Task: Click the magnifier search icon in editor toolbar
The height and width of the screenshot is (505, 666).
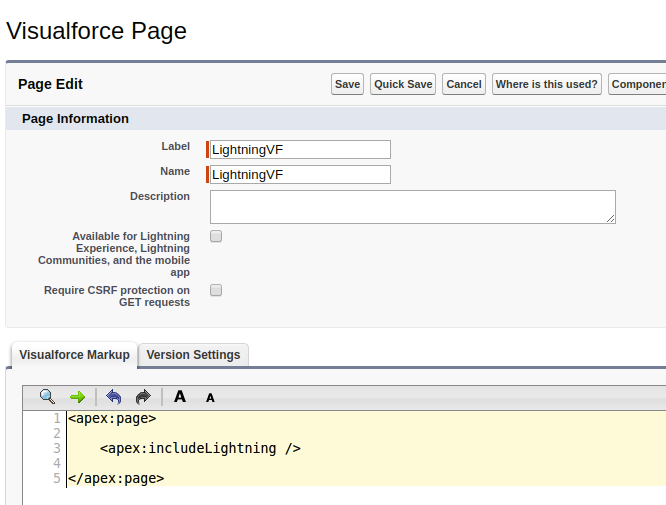Action: click(47, 397)
